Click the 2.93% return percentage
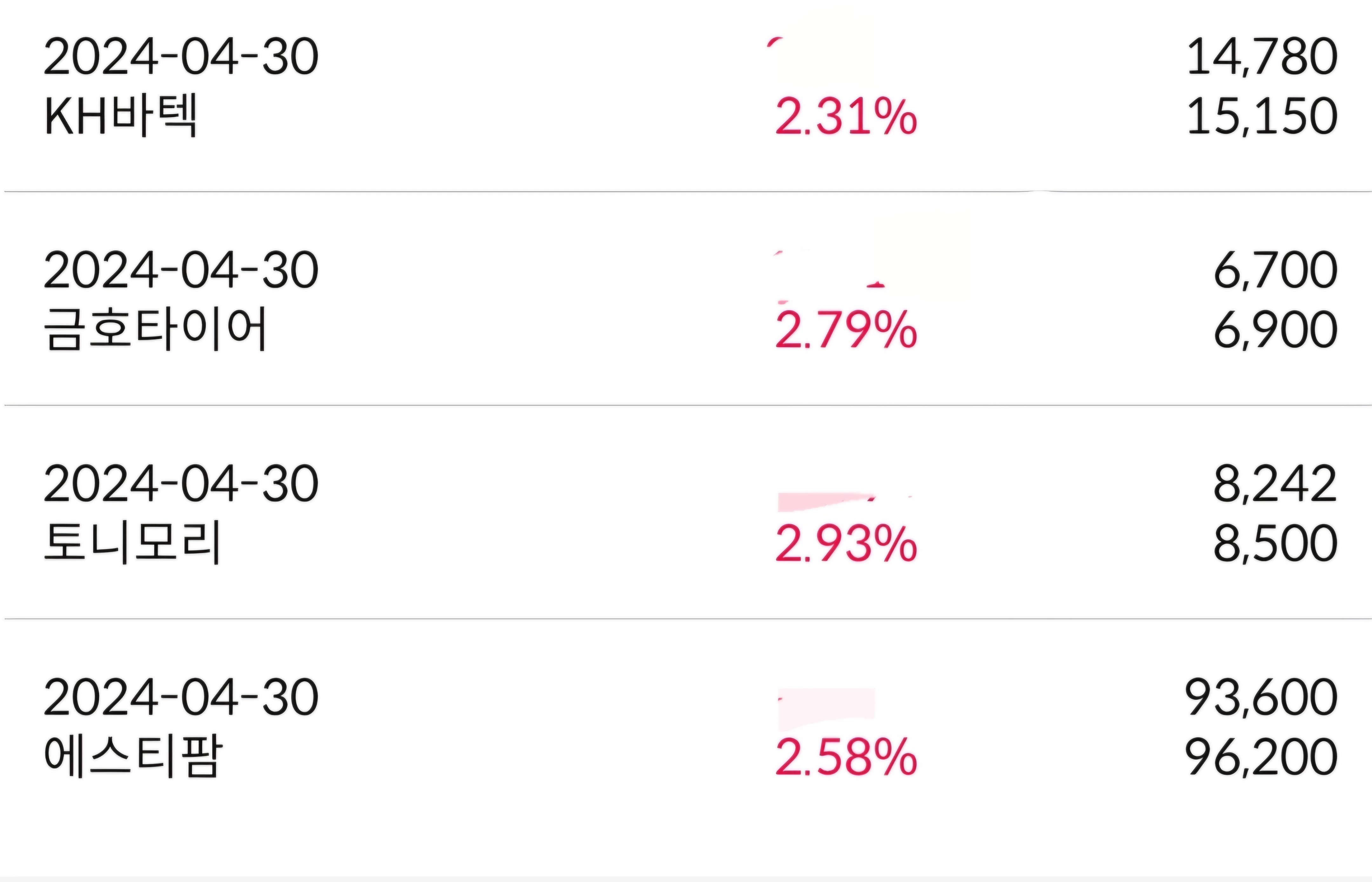This screenshot has width=1372, height=882. (x=846, y=544)
